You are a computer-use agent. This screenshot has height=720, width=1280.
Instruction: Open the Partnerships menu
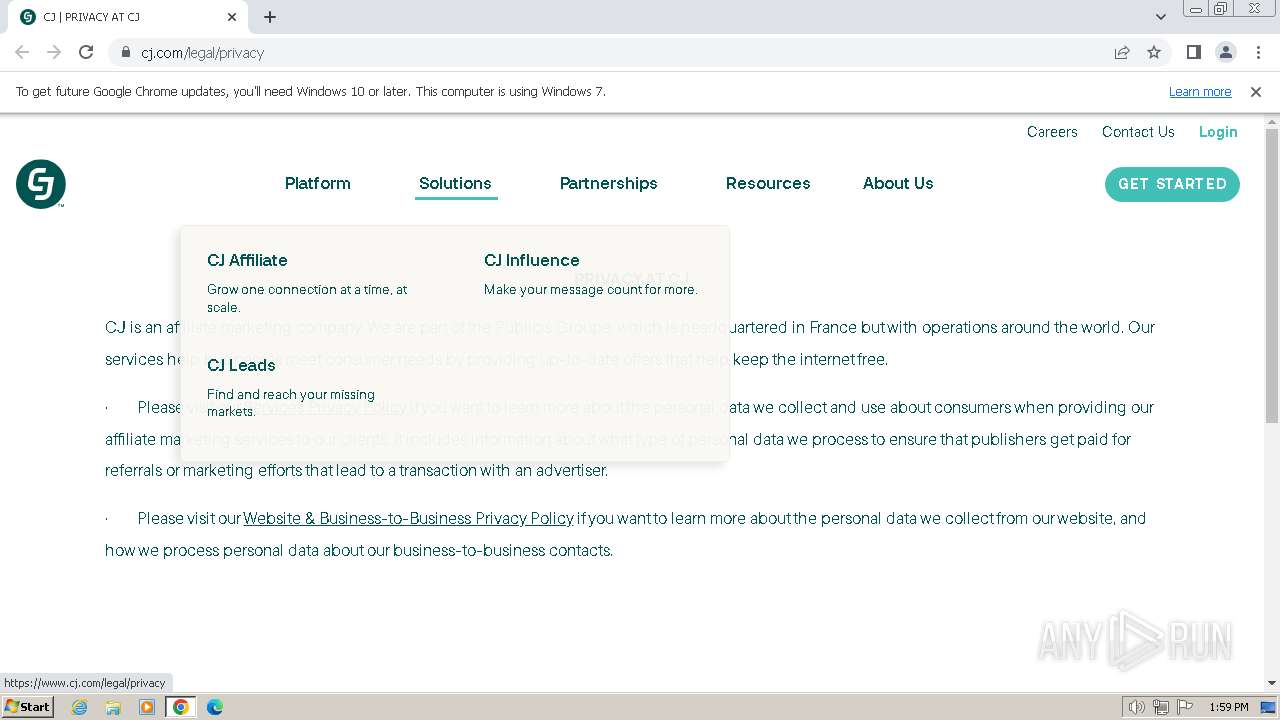609,183
